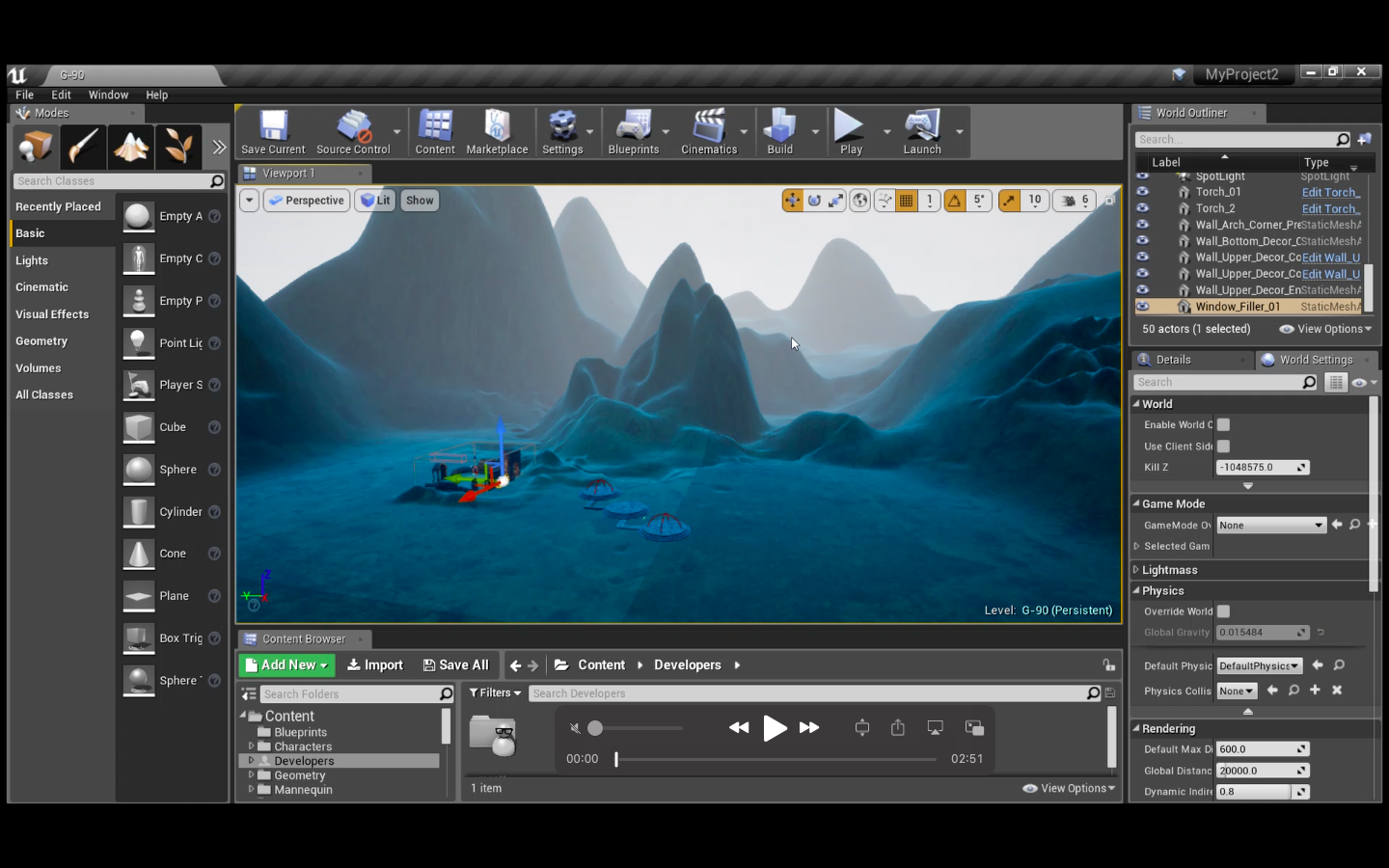Toggle the Enable World Composition checkbox
This screenshot has height=868, width=1389.
pos(1223,424)
